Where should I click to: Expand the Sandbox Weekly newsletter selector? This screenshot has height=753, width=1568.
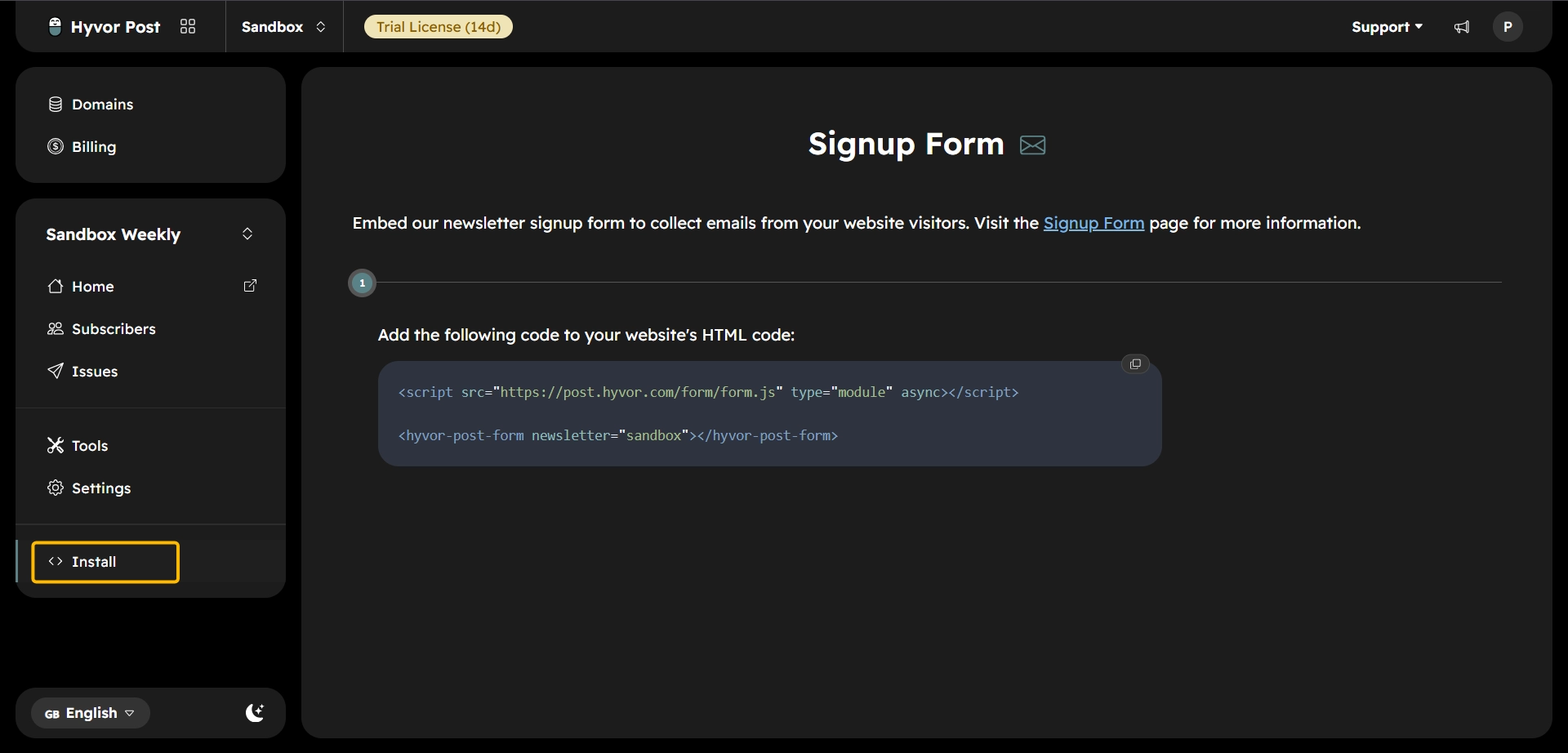150,234
